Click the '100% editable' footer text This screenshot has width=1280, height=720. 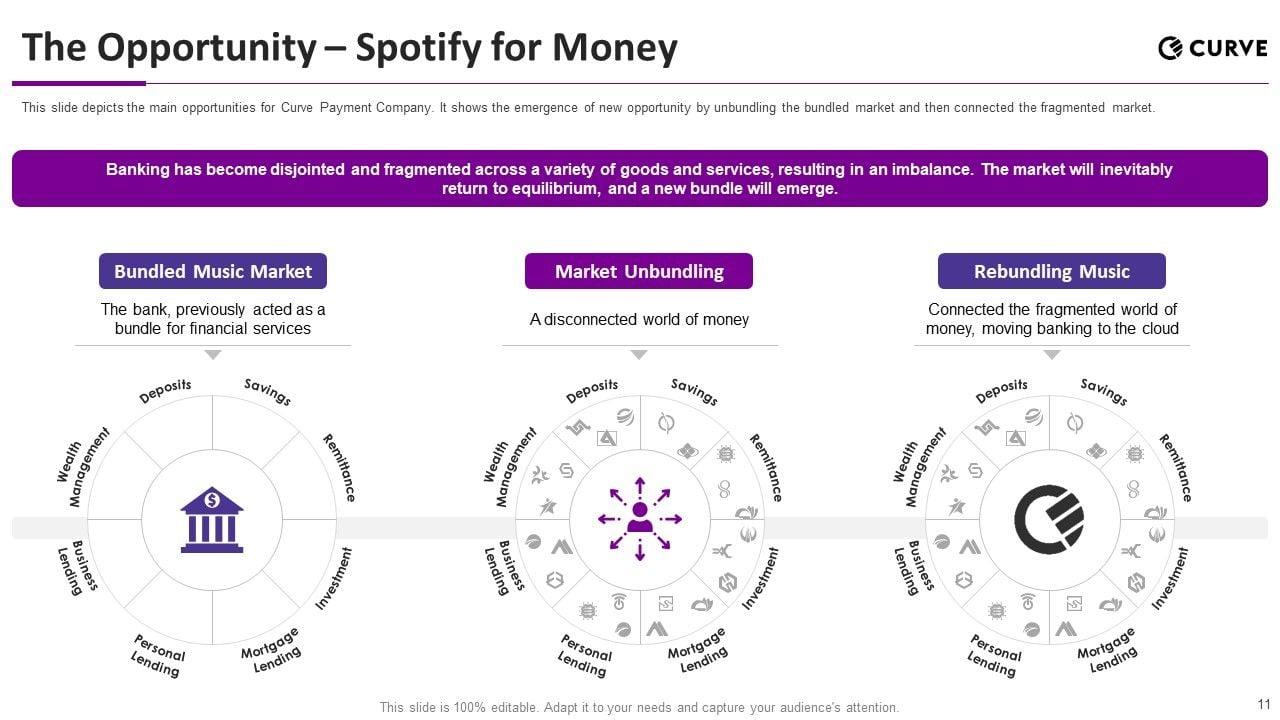[639, 707]
